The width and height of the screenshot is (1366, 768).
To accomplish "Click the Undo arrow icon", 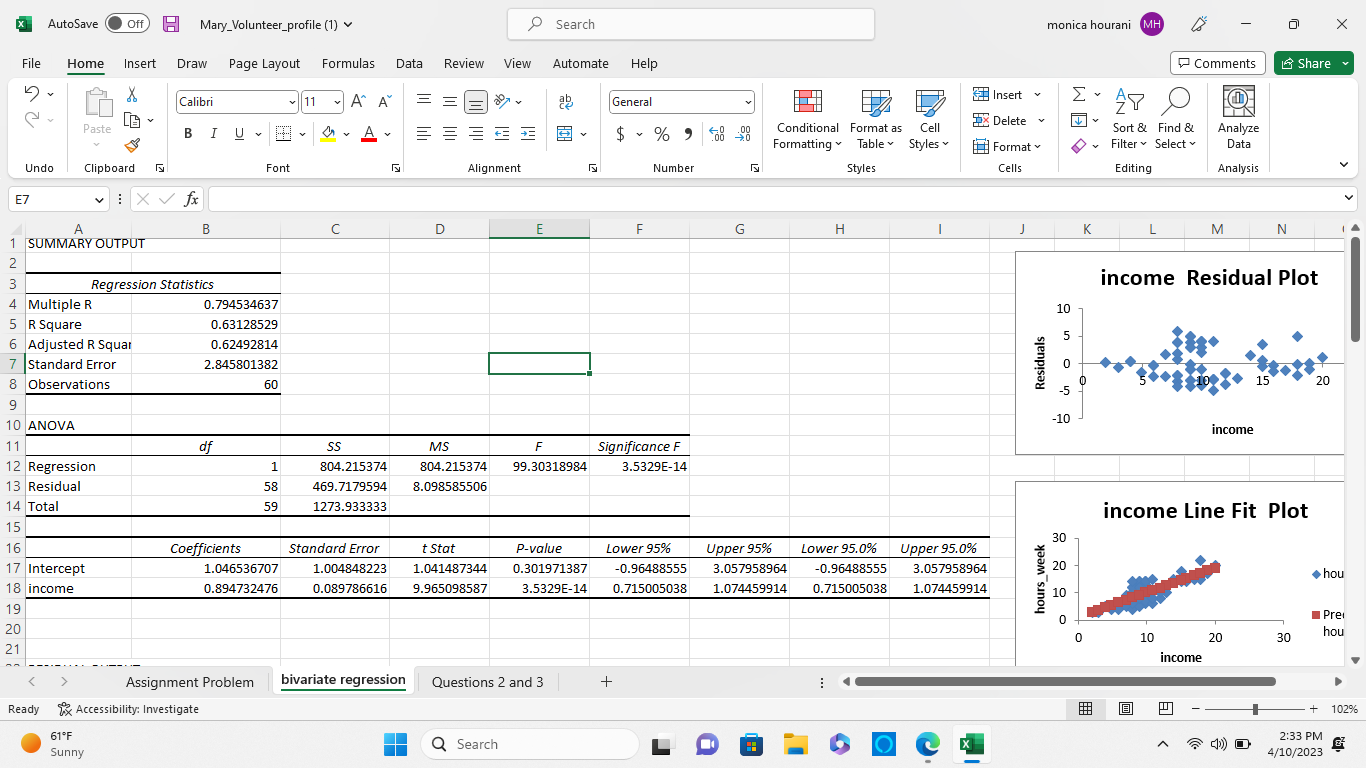I will click(x=31, y=94).
